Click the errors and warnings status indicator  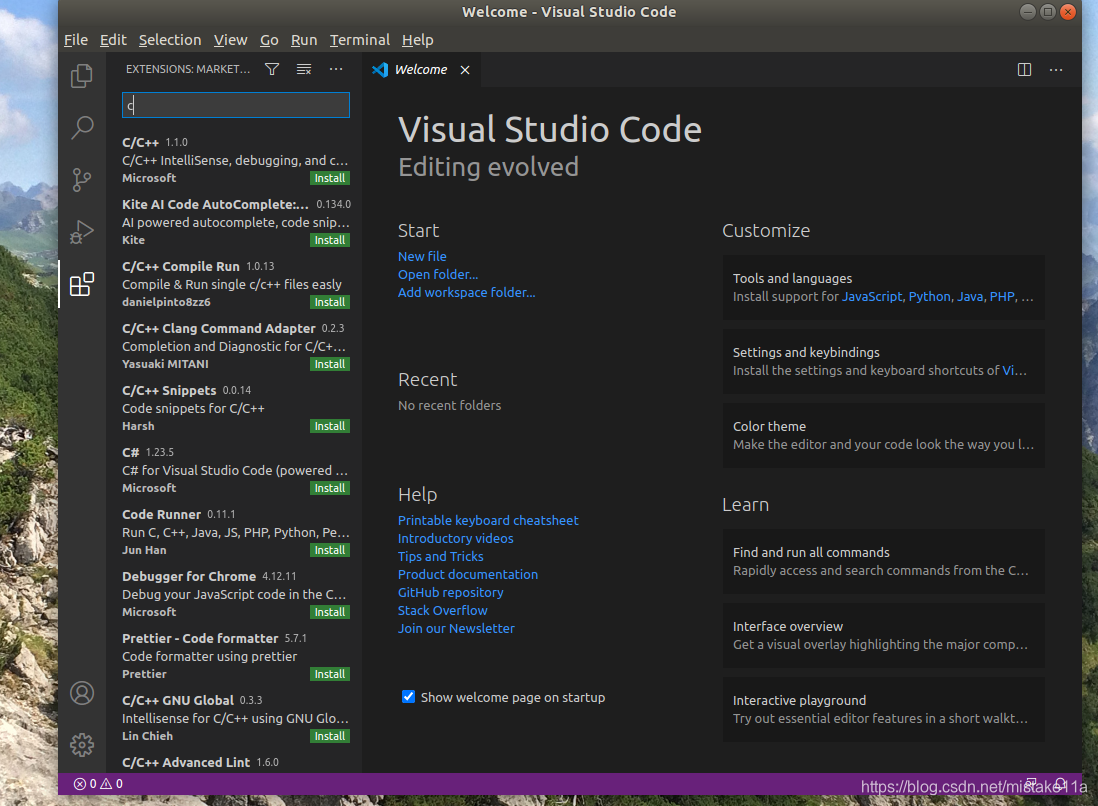pos(99,784)
